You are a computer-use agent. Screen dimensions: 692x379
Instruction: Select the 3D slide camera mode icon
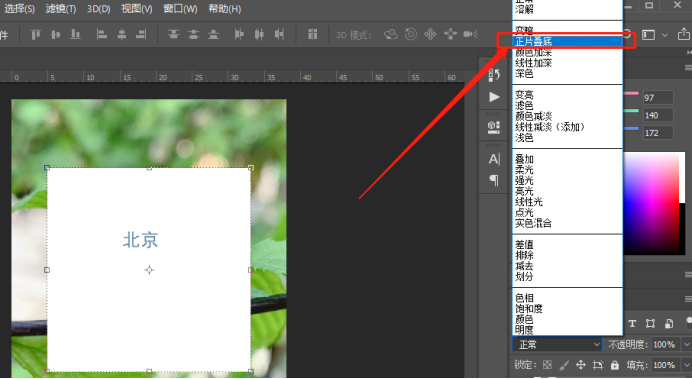pos(450,34)
